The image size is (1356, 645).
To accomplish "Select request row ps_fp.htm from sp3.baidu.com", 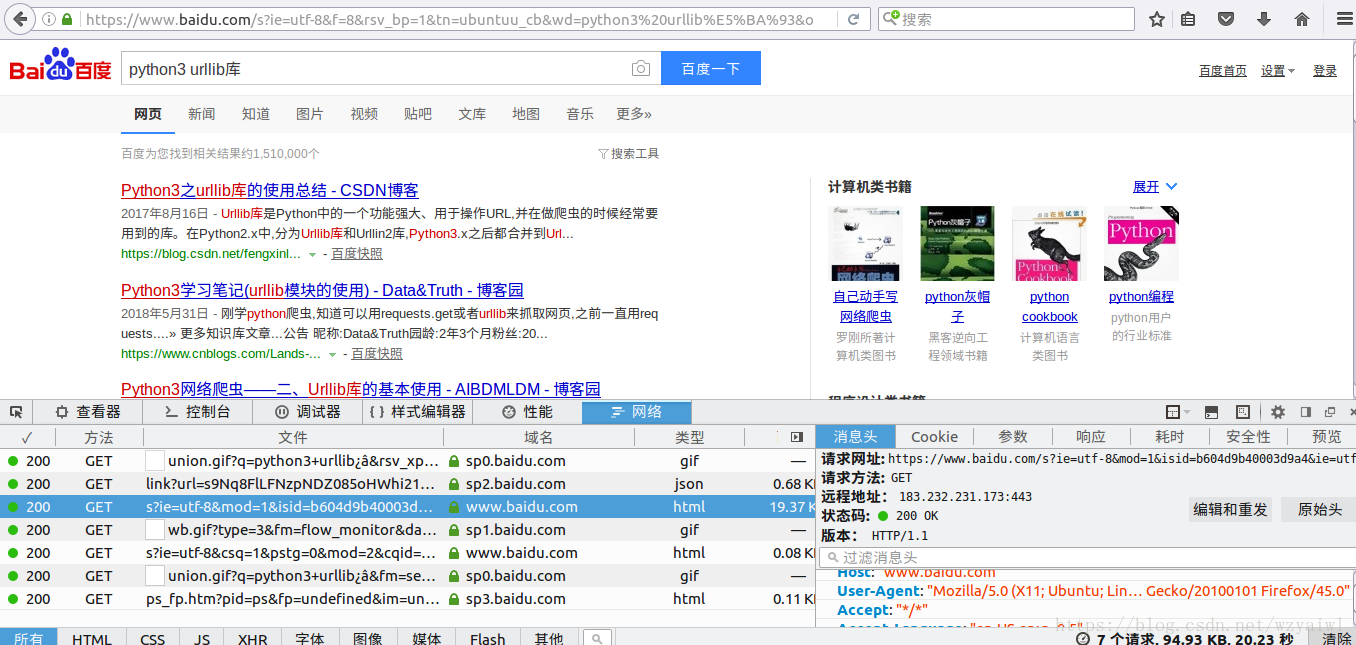I will pos(407,599).
